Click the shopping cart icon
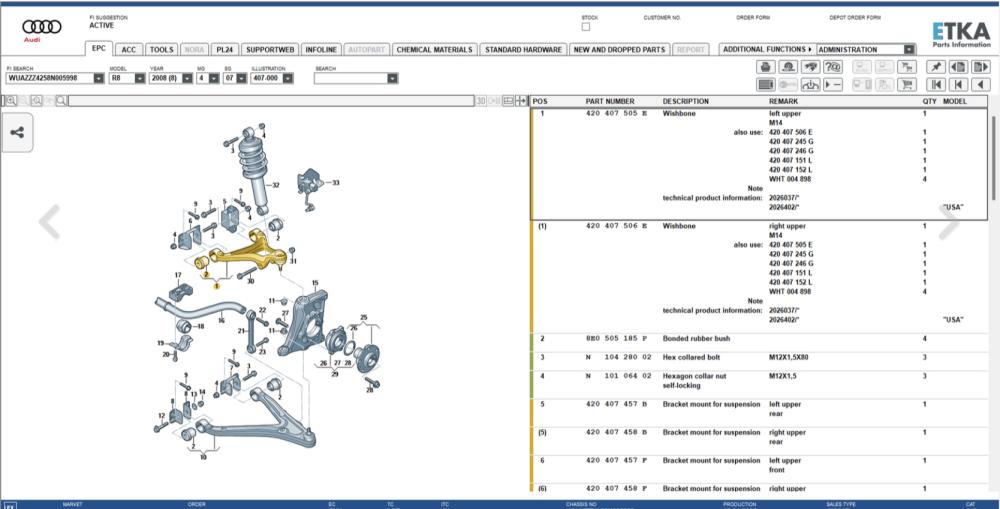The width and height of the screenshot is (1000, 509). click(x=906, y=85)
